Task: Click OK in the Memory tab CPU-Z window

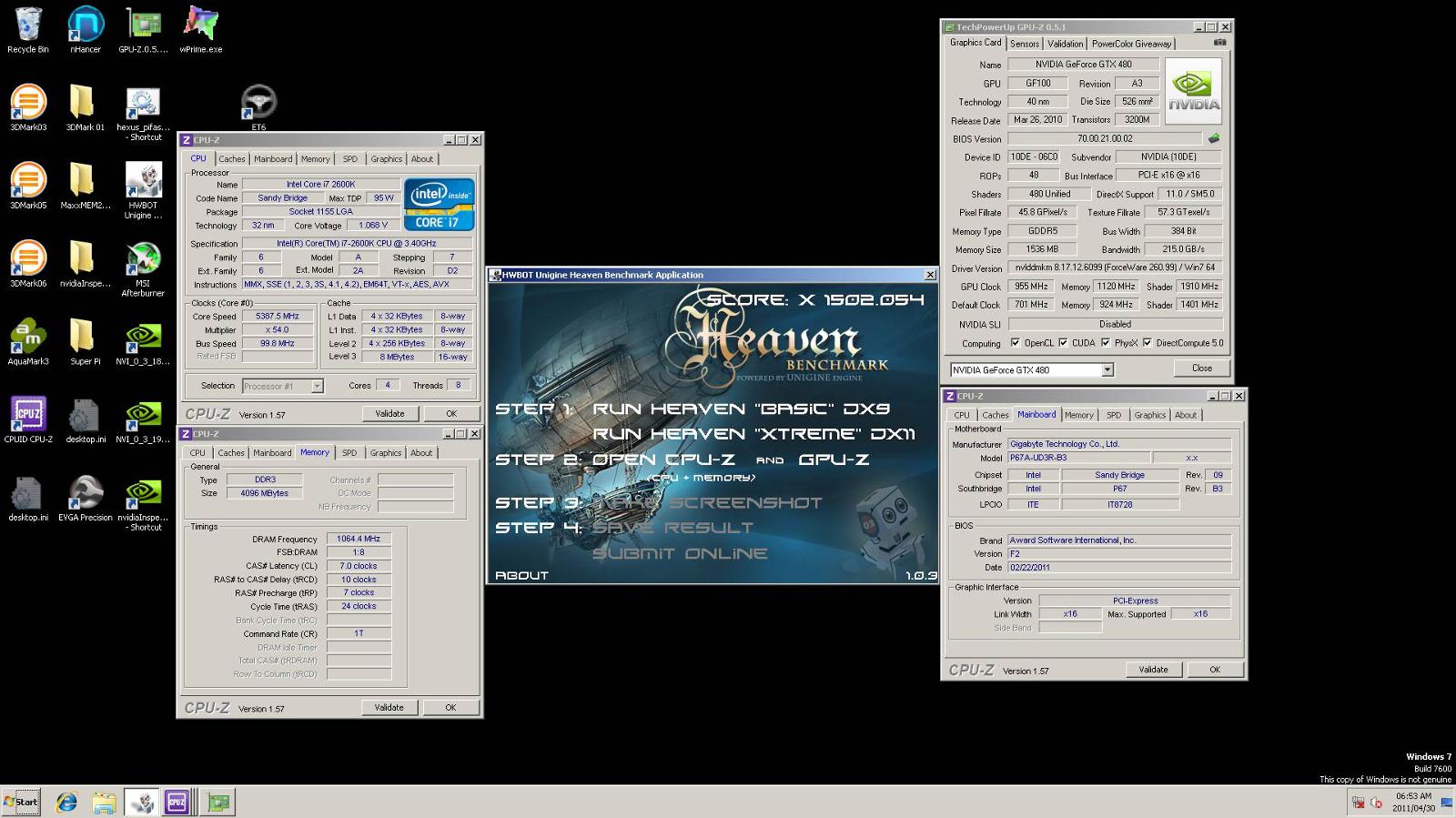Action: (450, 708)
